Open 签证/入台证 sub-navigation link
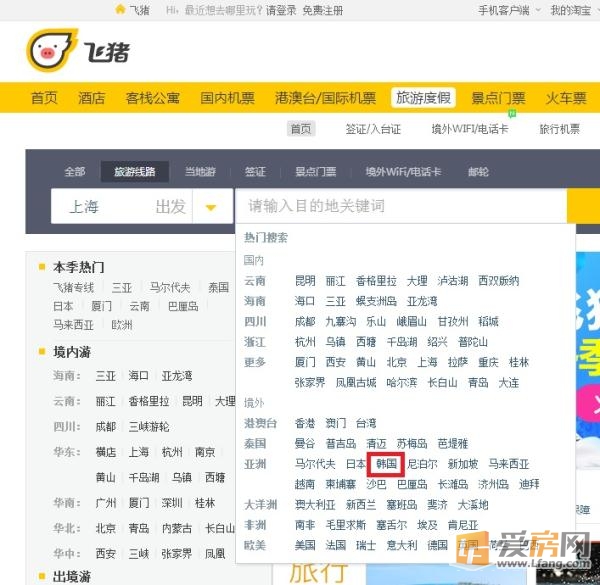The height and width of the screenshot is (585, 600). (x=373, y=129)
